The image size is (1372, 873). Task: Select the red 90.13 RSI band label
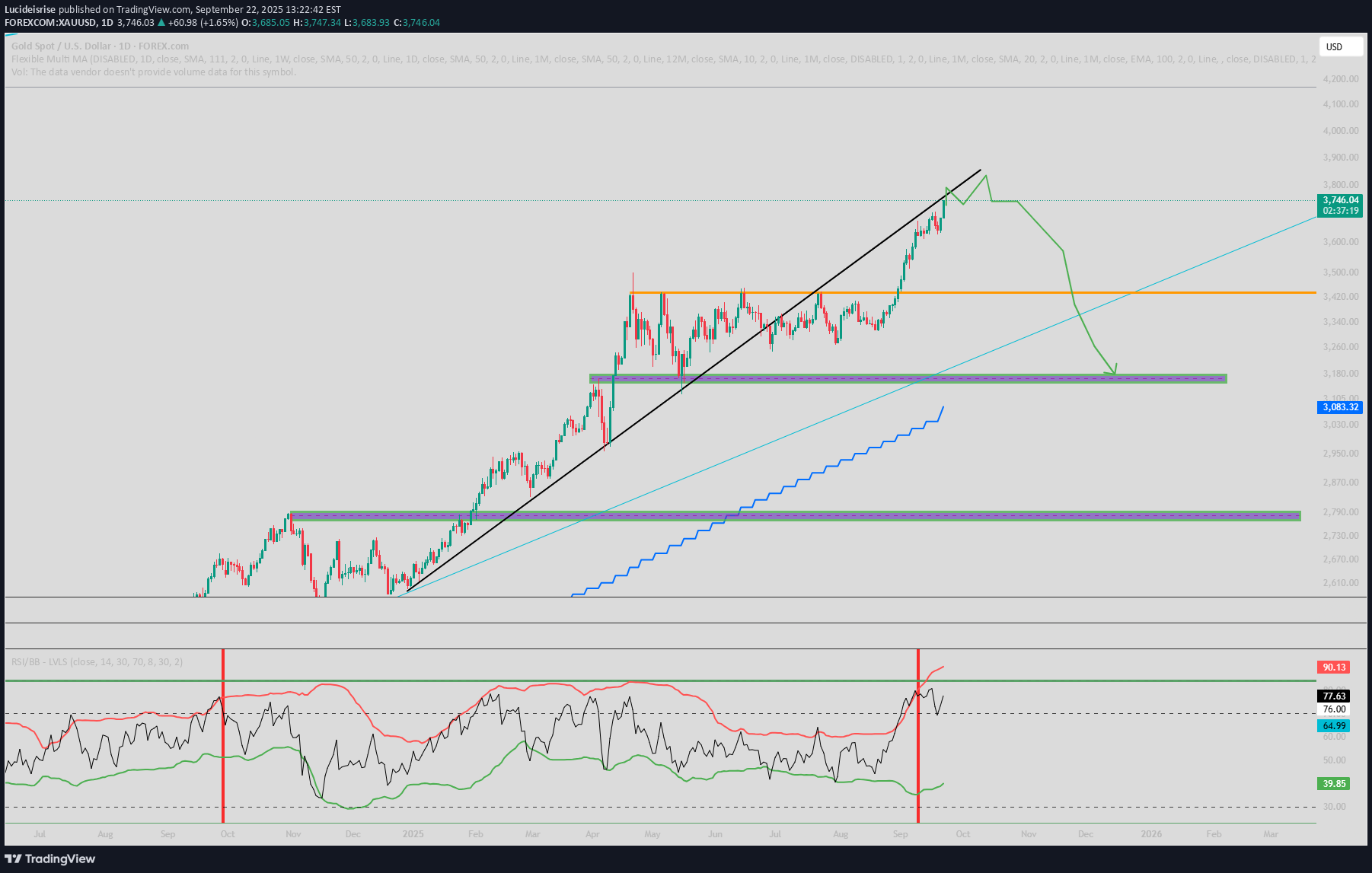(1334, 667)
